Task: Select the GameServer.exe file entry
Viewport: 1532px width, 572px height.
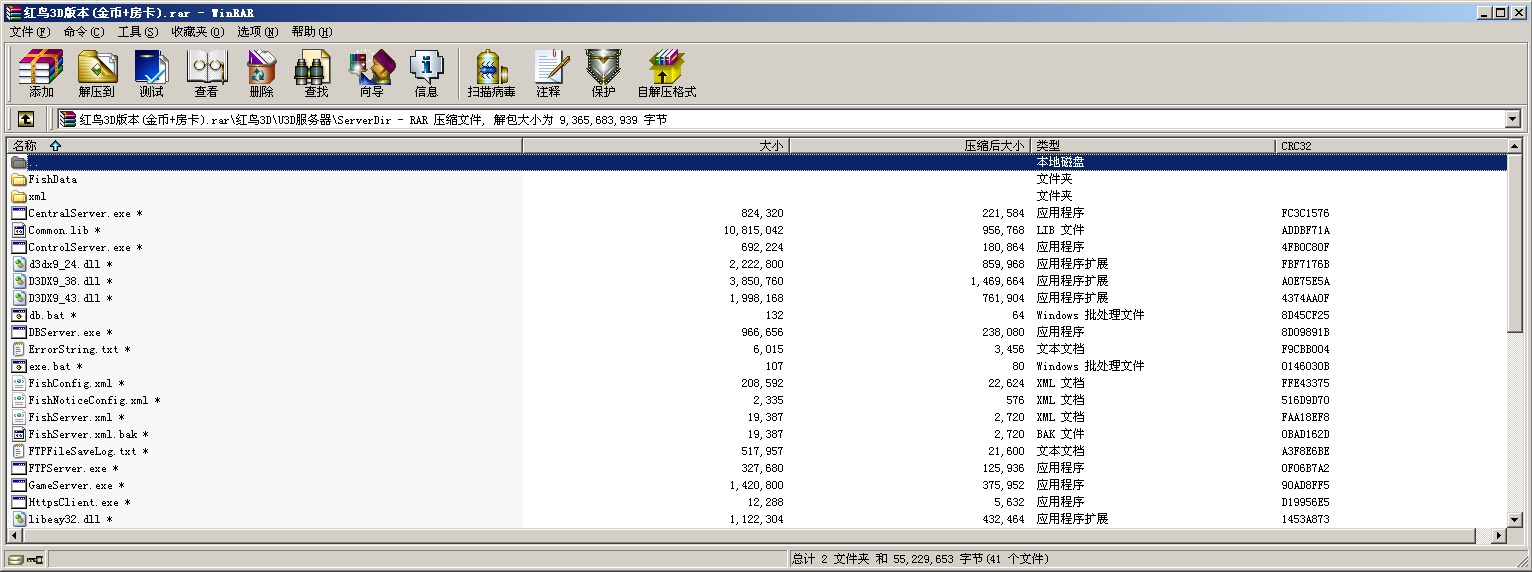Action: (70, 486)
